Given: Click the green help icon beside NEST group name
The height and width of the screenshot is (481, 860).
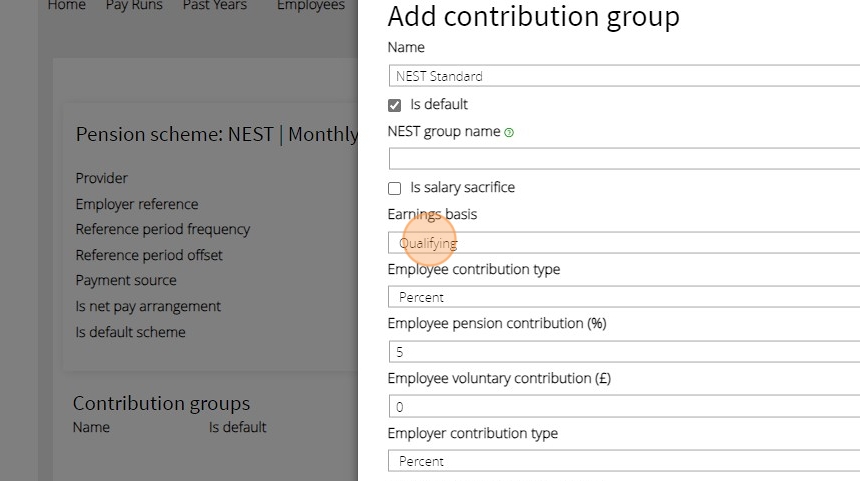Looking at the screenshot, I should coord(509,132).
